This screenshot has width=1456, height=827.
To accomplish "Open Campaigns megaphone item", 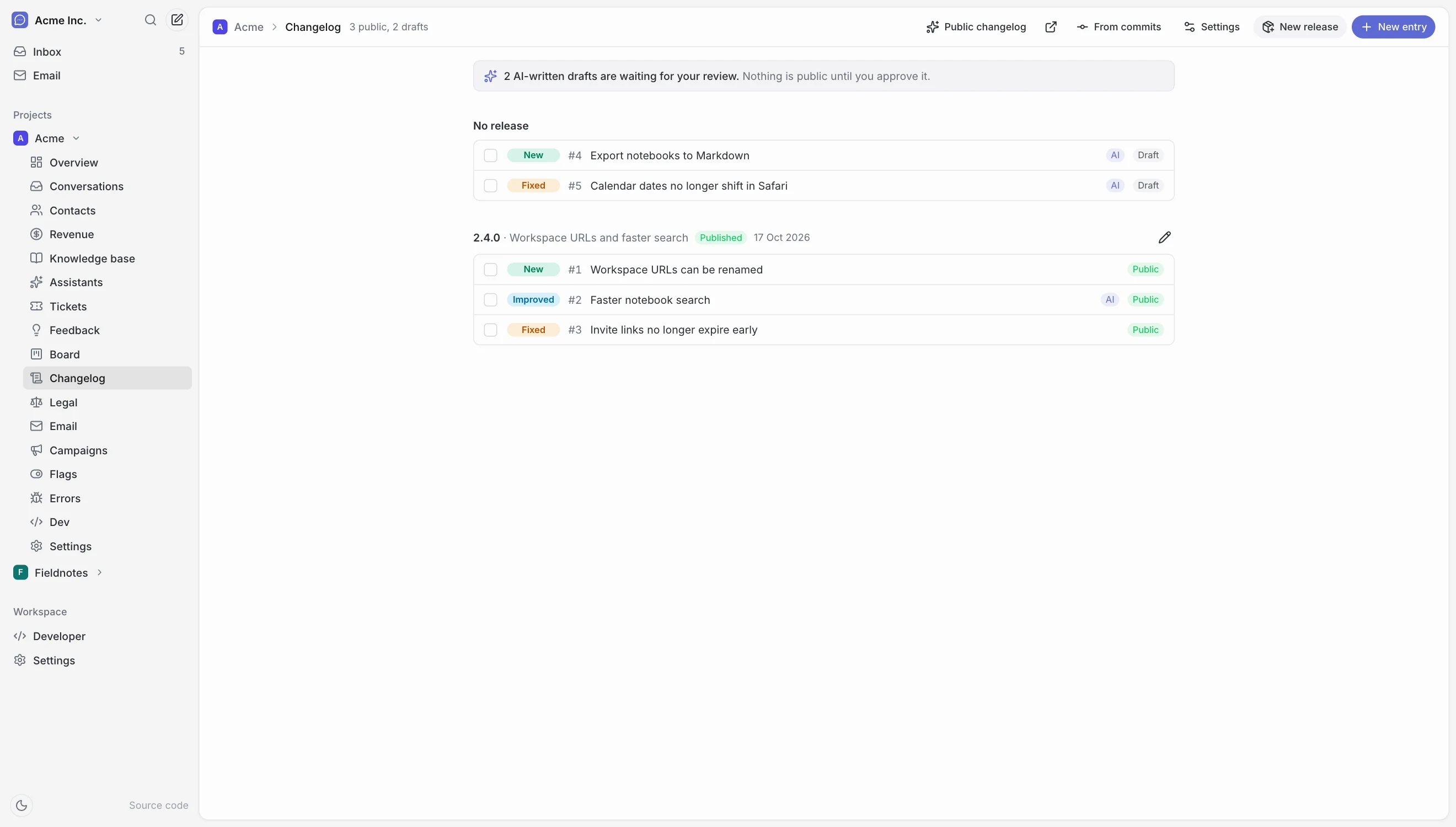I will pyautogui.click(x=107, y=450).
